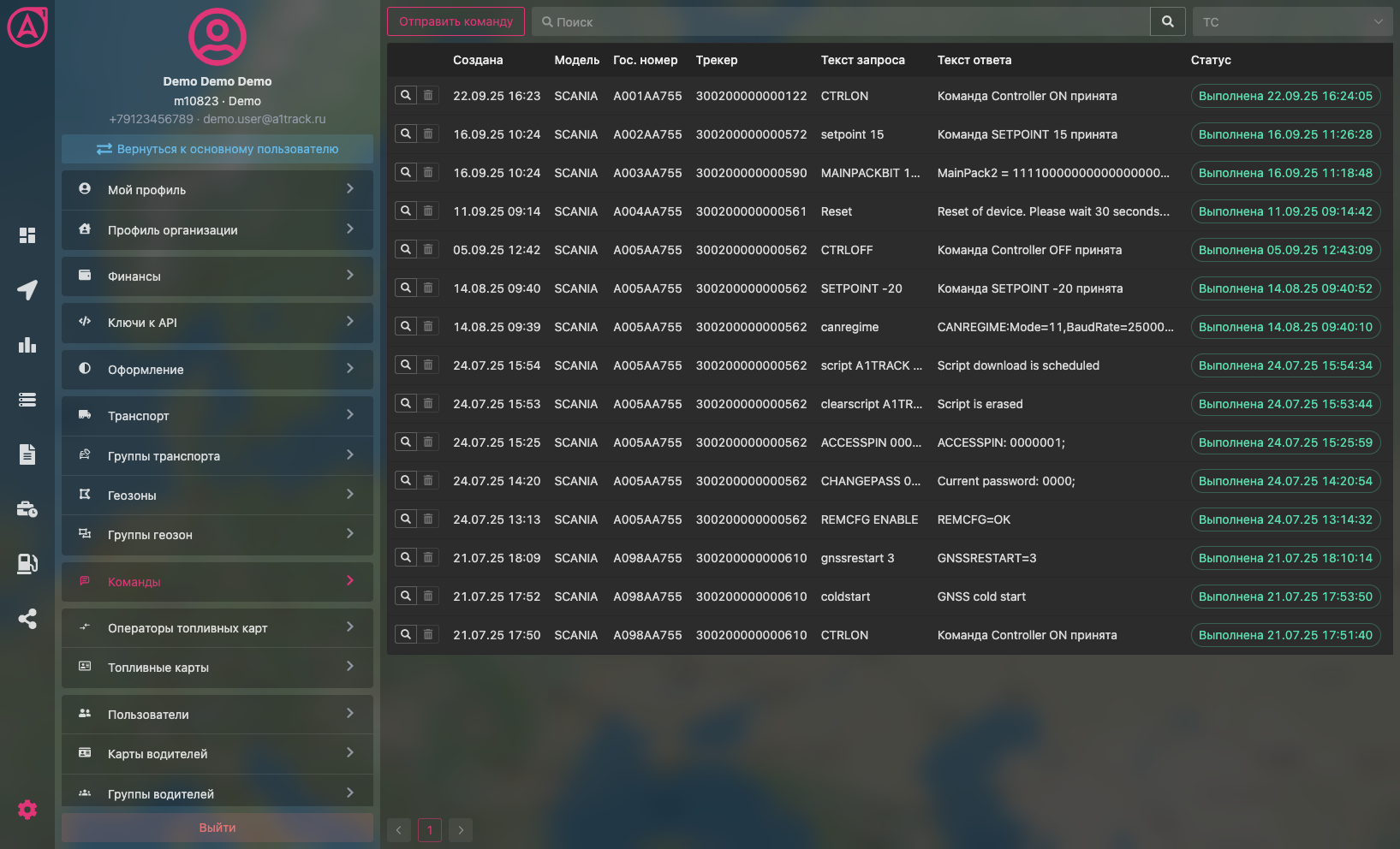Log out with the Выйти button
1400x849 pixels.
(217, 828)
